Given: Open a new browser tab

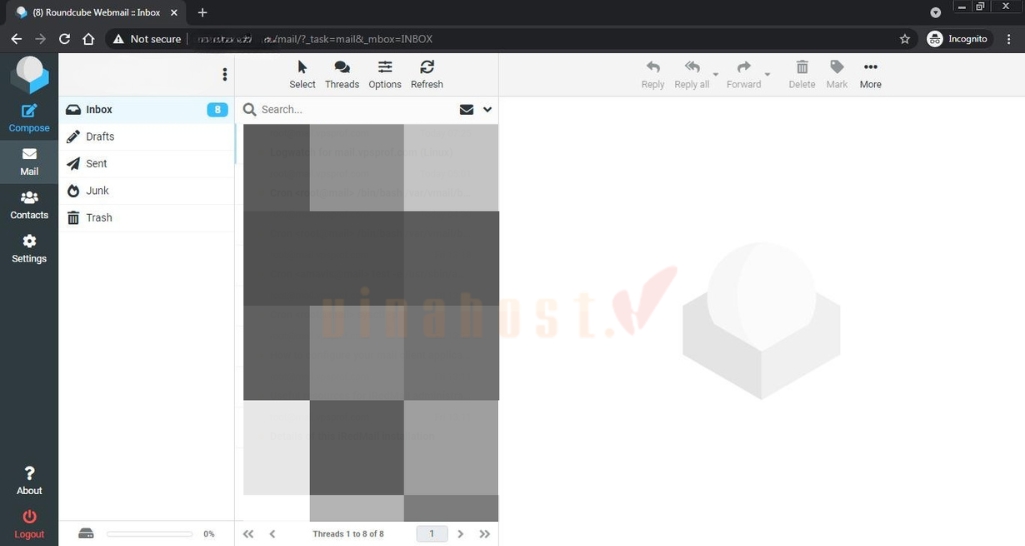Looking at the screenshot, I should point(203,12).
